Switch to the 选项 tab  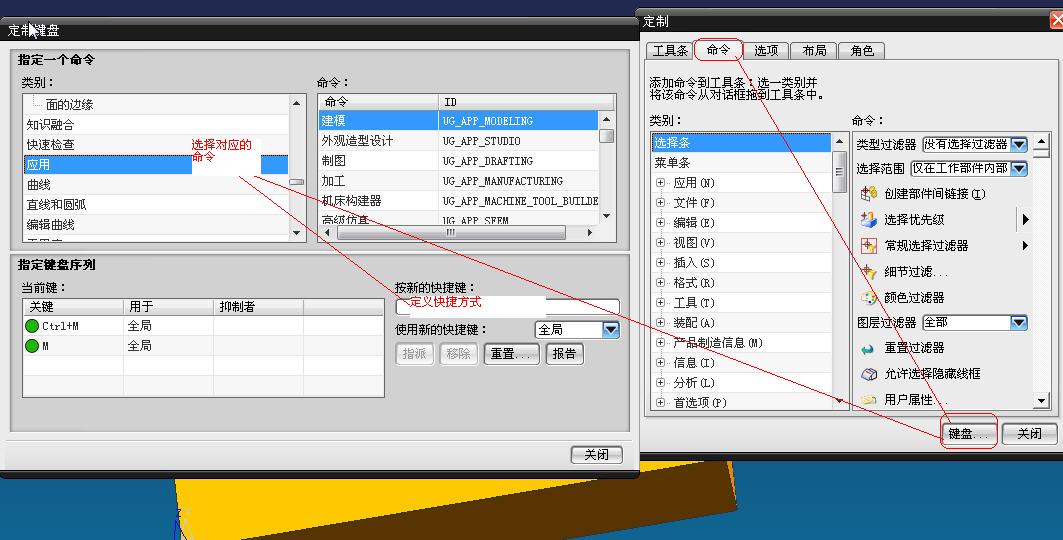[766, 51]
